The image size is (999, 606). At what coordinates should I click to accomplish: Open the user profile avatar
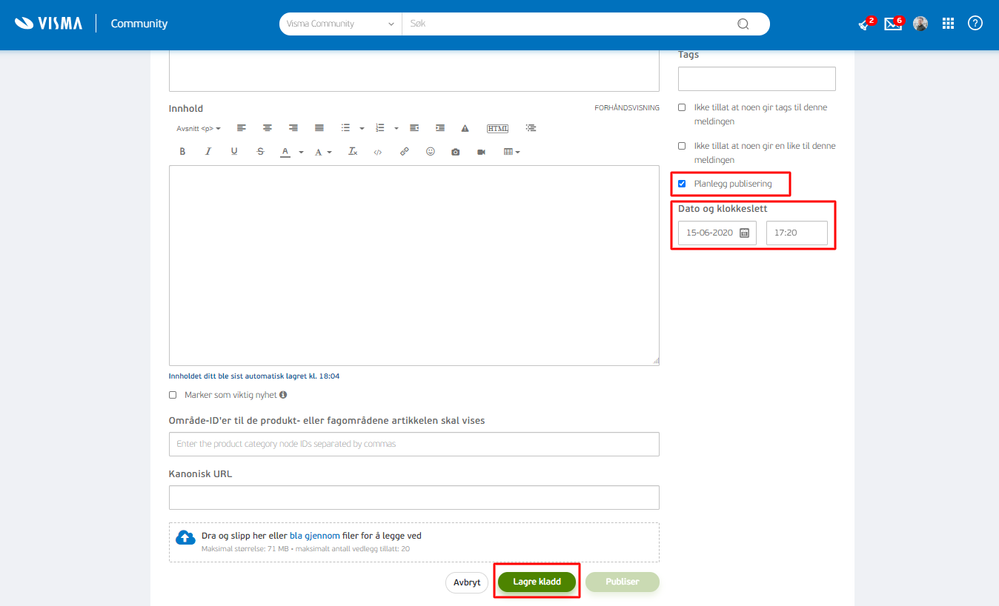920,24
